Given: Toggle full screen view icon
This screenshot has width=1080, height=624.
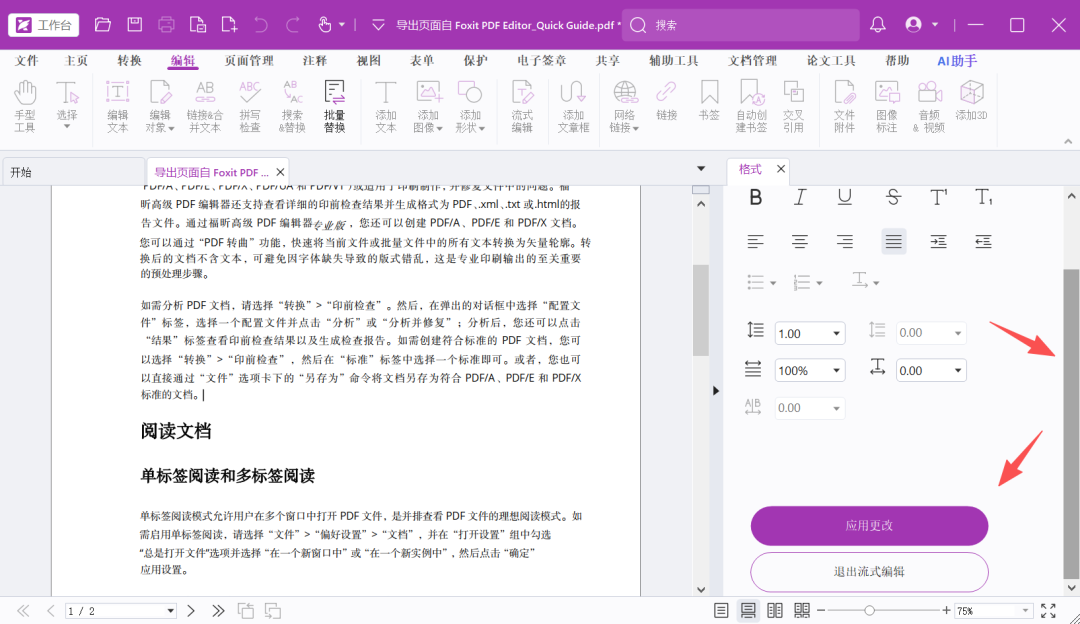Looking at the screenshot, I should pos(1048,611).
